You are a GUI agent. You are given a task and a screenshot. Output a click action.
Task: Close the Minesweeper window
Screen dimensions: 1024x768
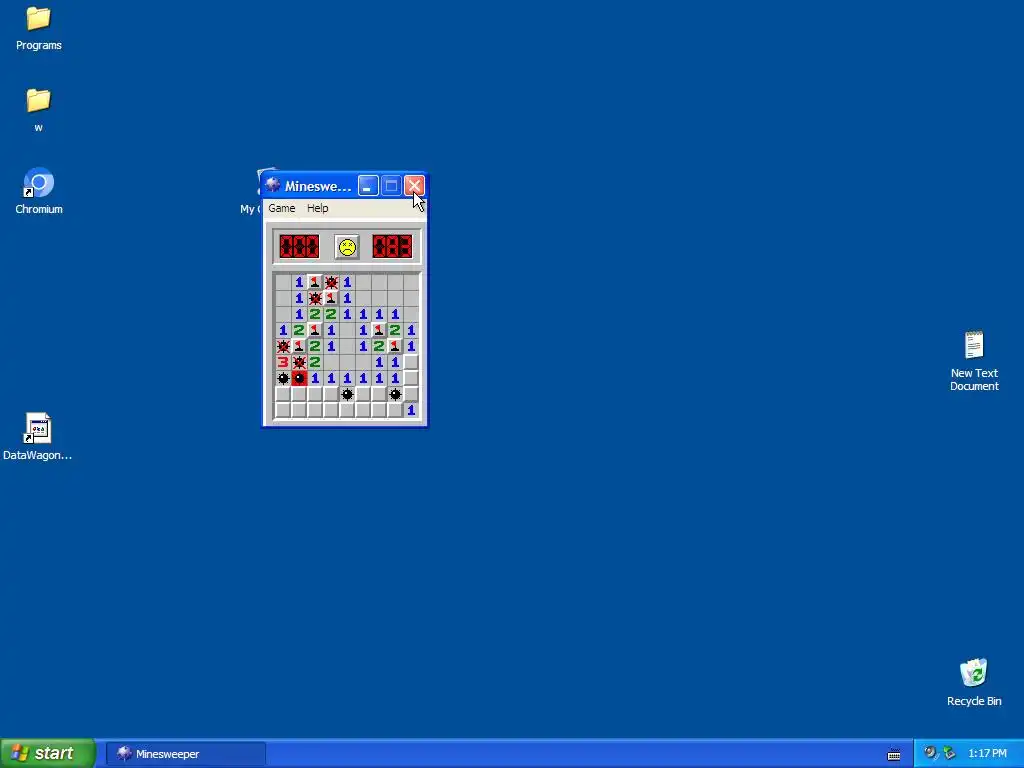[414, 186]
